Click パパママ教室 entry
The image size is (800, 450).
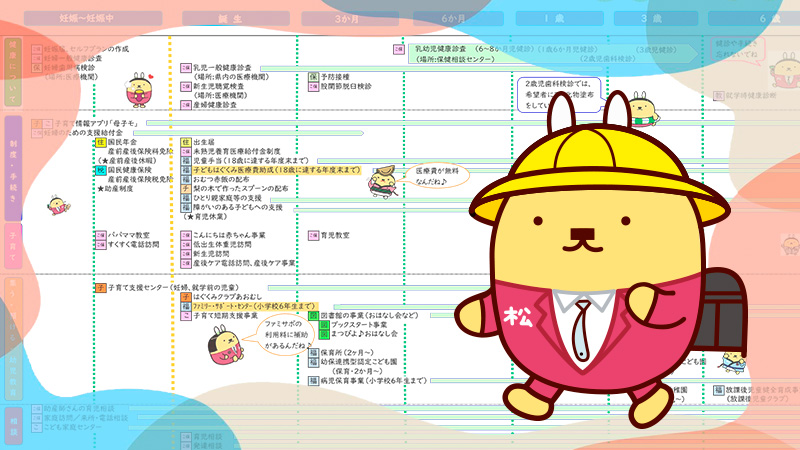pos(129,235)
